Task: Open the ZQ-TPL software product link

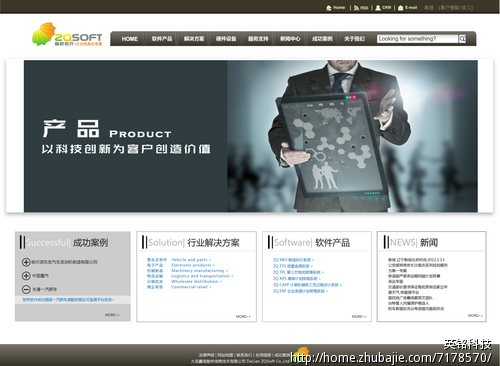Action: (298, 272)
